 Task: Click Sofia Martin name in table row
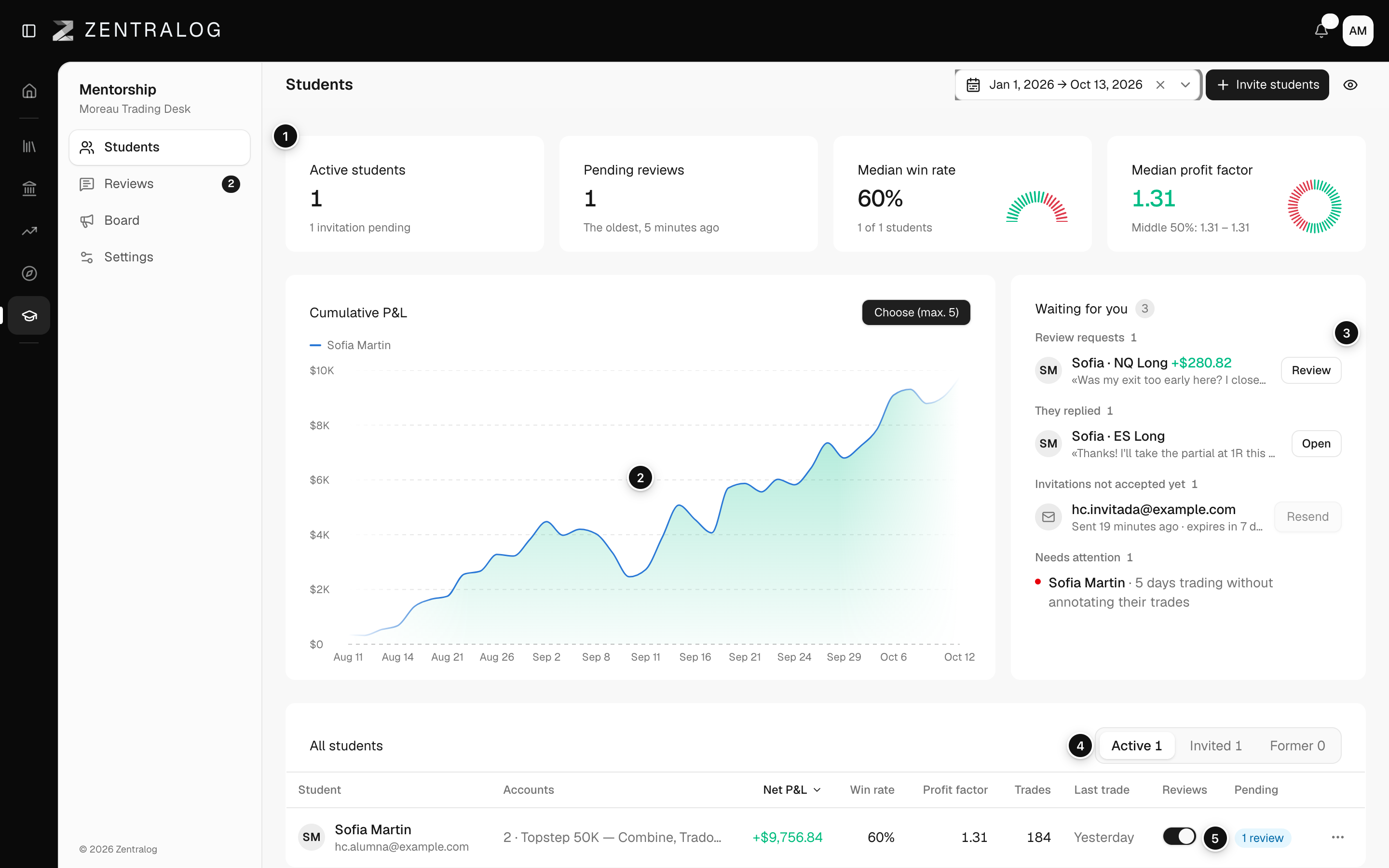pyautogui.click(x=372, y=829)
